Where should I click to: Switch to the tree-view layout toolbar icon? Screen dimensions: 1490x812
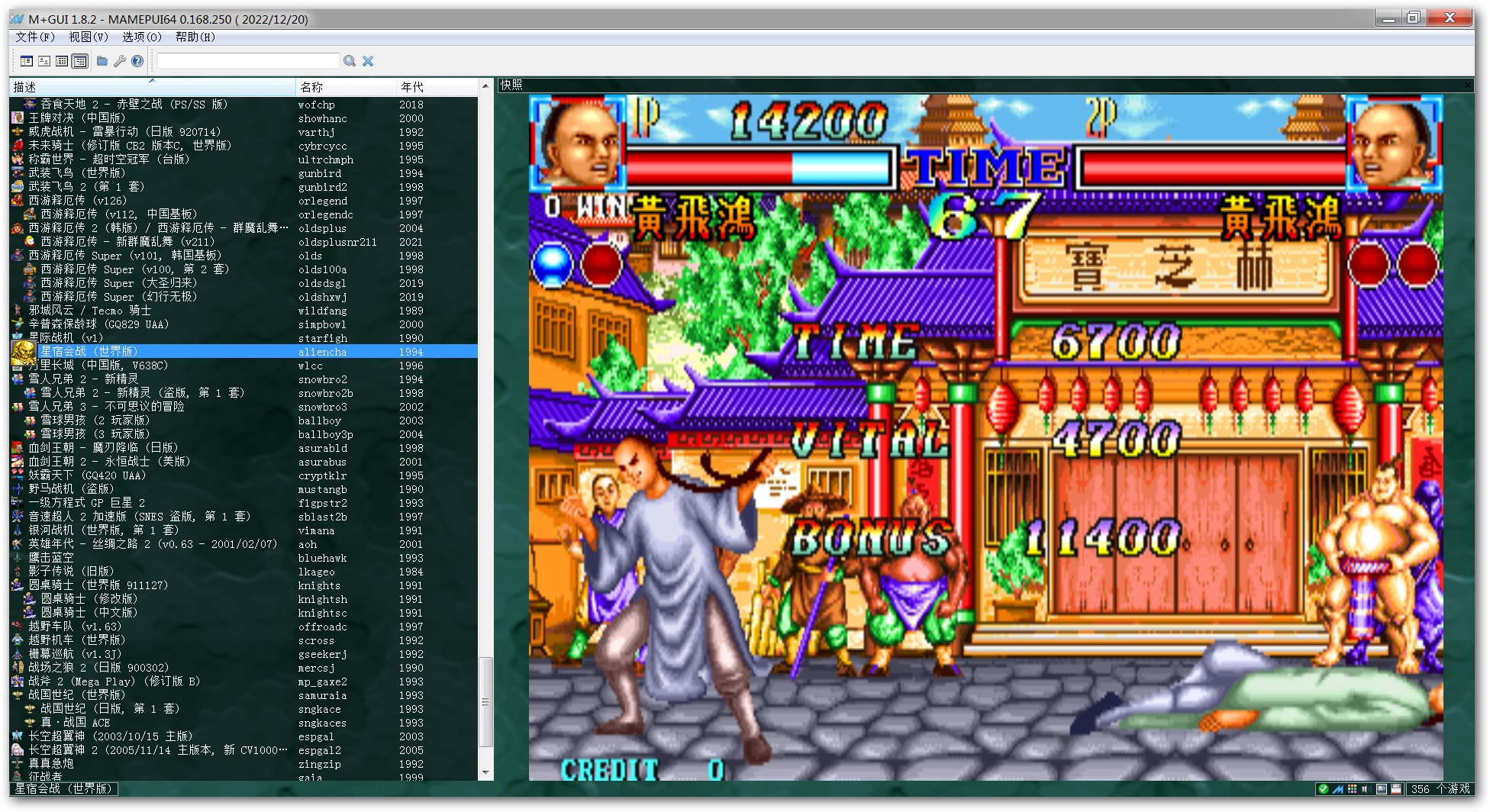[27, 61]
